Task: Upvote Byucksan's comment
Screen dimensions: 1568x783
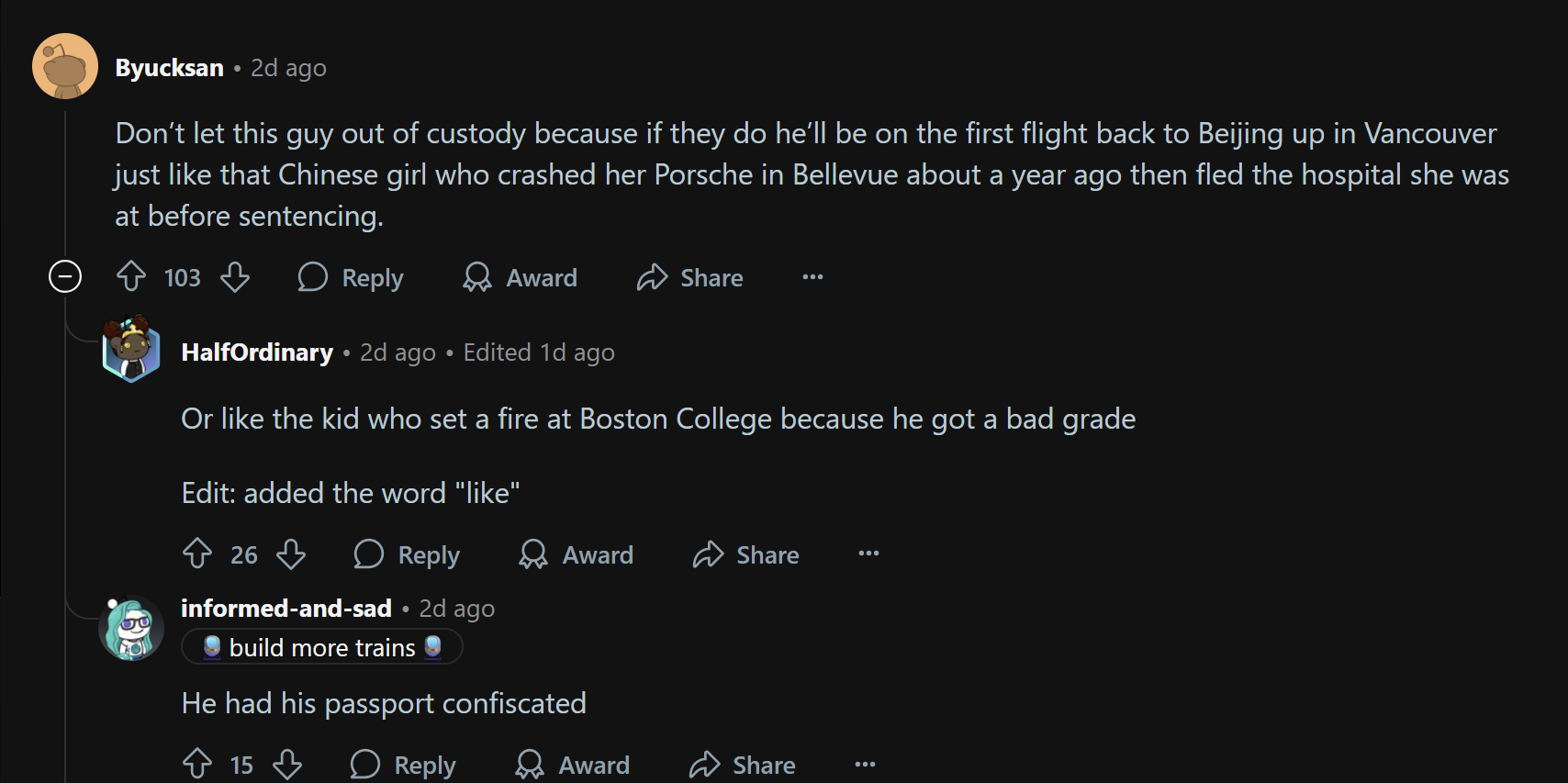Action: click(131, 277)
